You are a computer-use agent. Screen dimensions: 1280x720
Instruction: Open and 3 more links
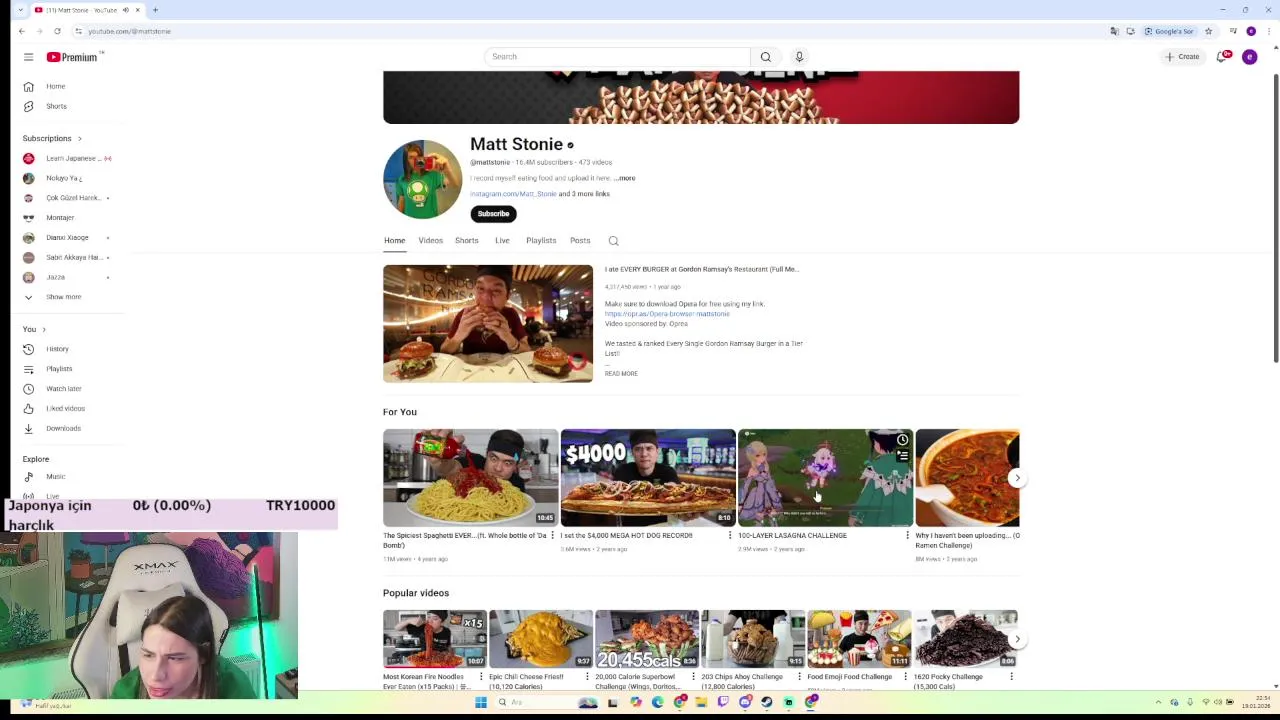[x=584, y=194]
